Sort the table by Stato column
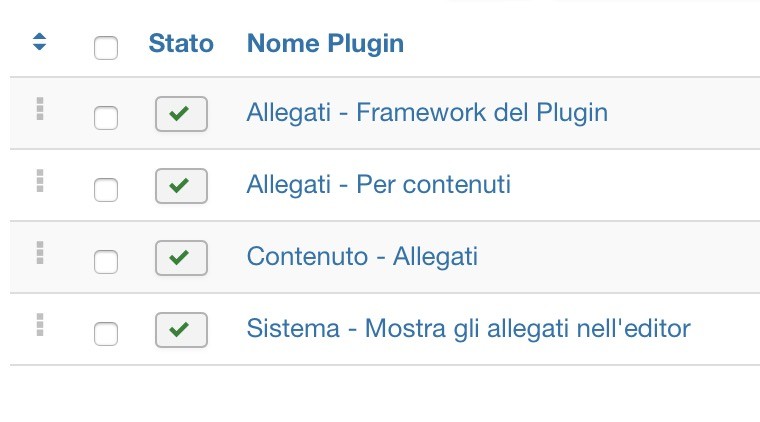The image size is (760, 422). pos(181,43)
